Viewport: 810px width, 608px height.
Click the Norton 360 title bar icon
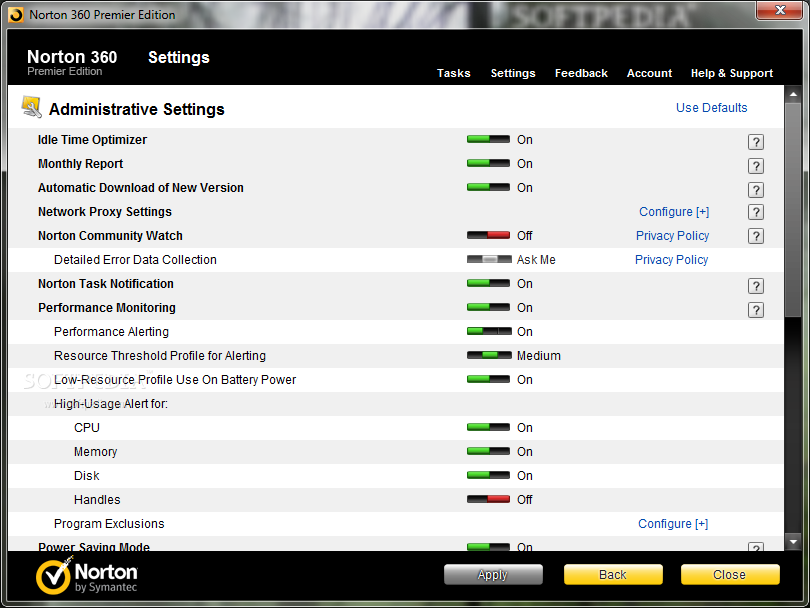tap(16, 15)
